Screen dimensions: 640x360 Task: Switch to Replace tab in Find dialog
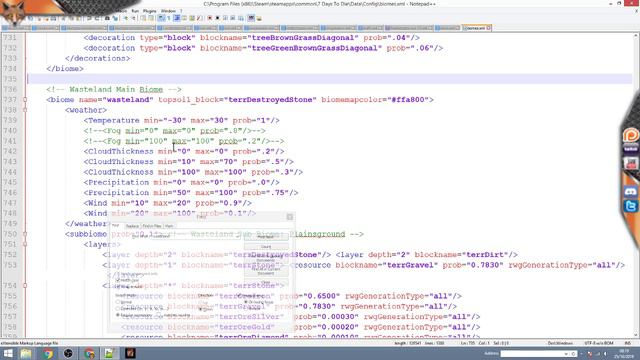[x=133, y=226]
